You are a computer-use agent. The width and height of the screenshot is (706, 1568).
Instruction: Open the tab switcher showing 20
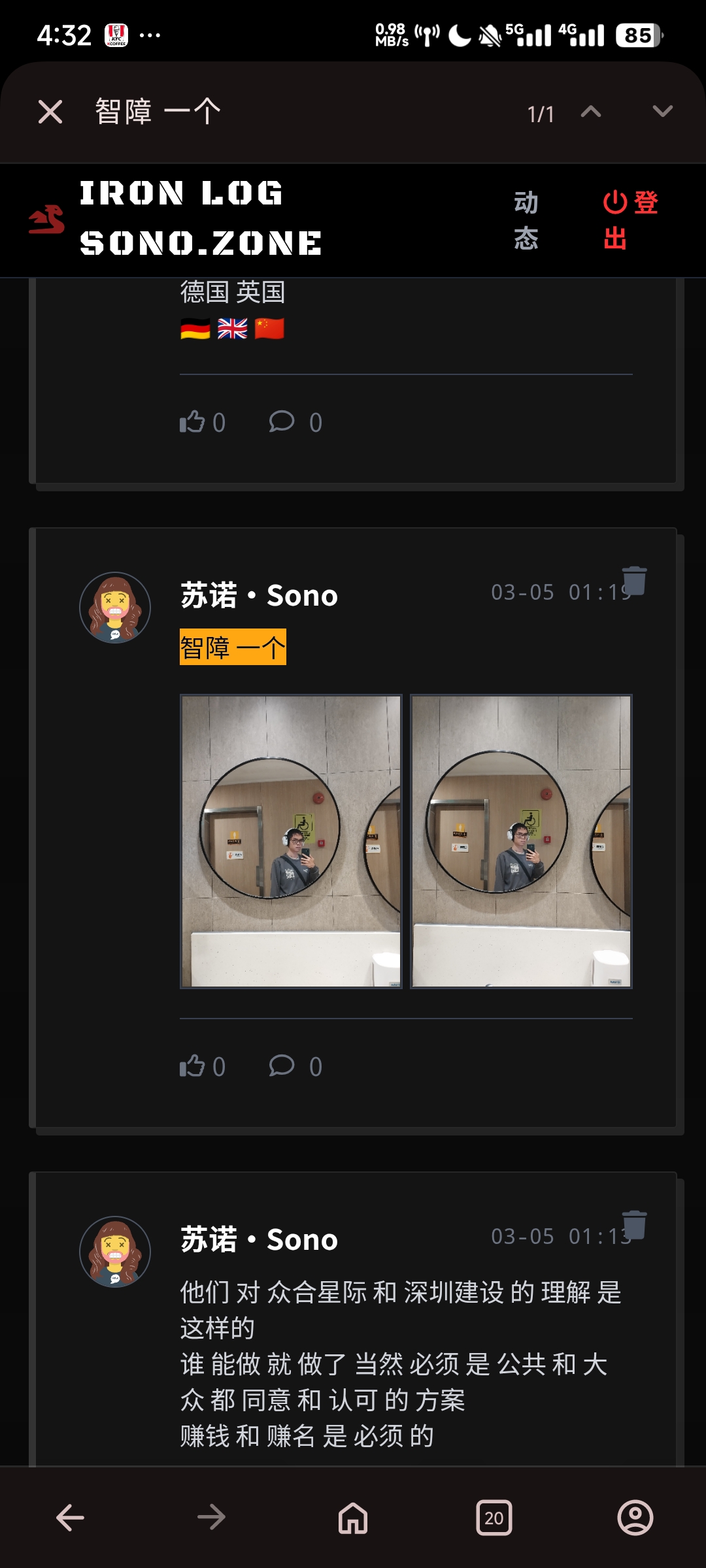pyautogui.click(x=494, y=1517)
